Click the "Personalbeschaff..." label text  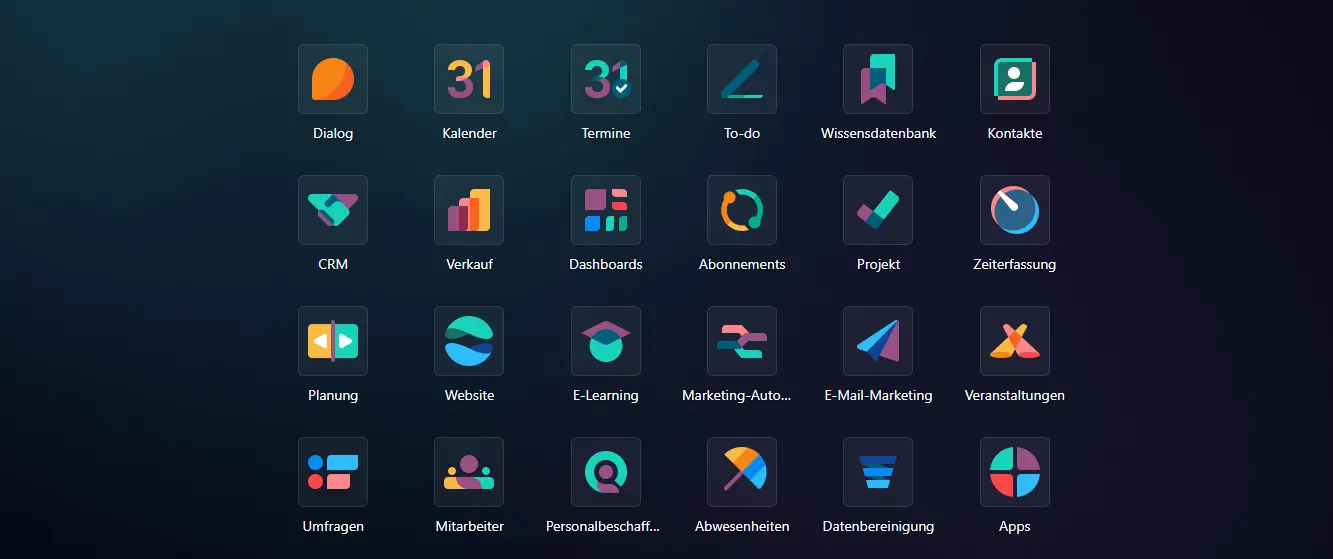[x=603, y=526]
